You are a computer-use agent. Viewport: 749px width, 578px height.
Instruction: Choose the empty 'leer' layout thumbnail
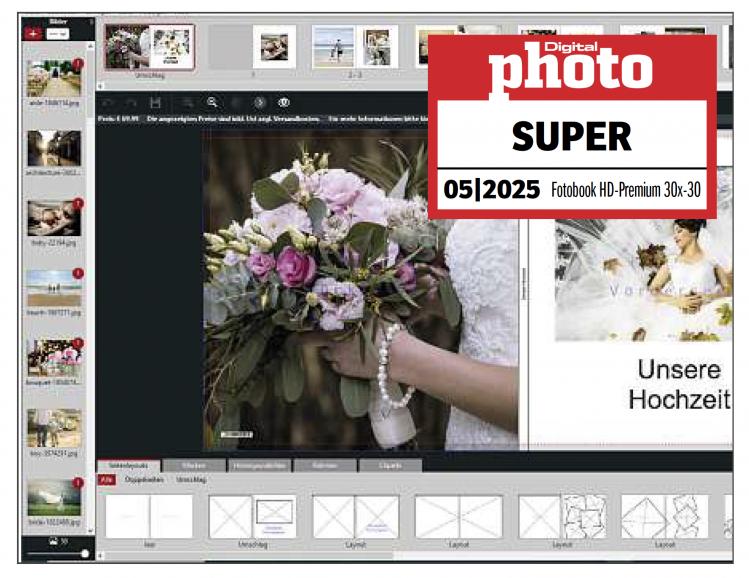[x=149, y=517]
